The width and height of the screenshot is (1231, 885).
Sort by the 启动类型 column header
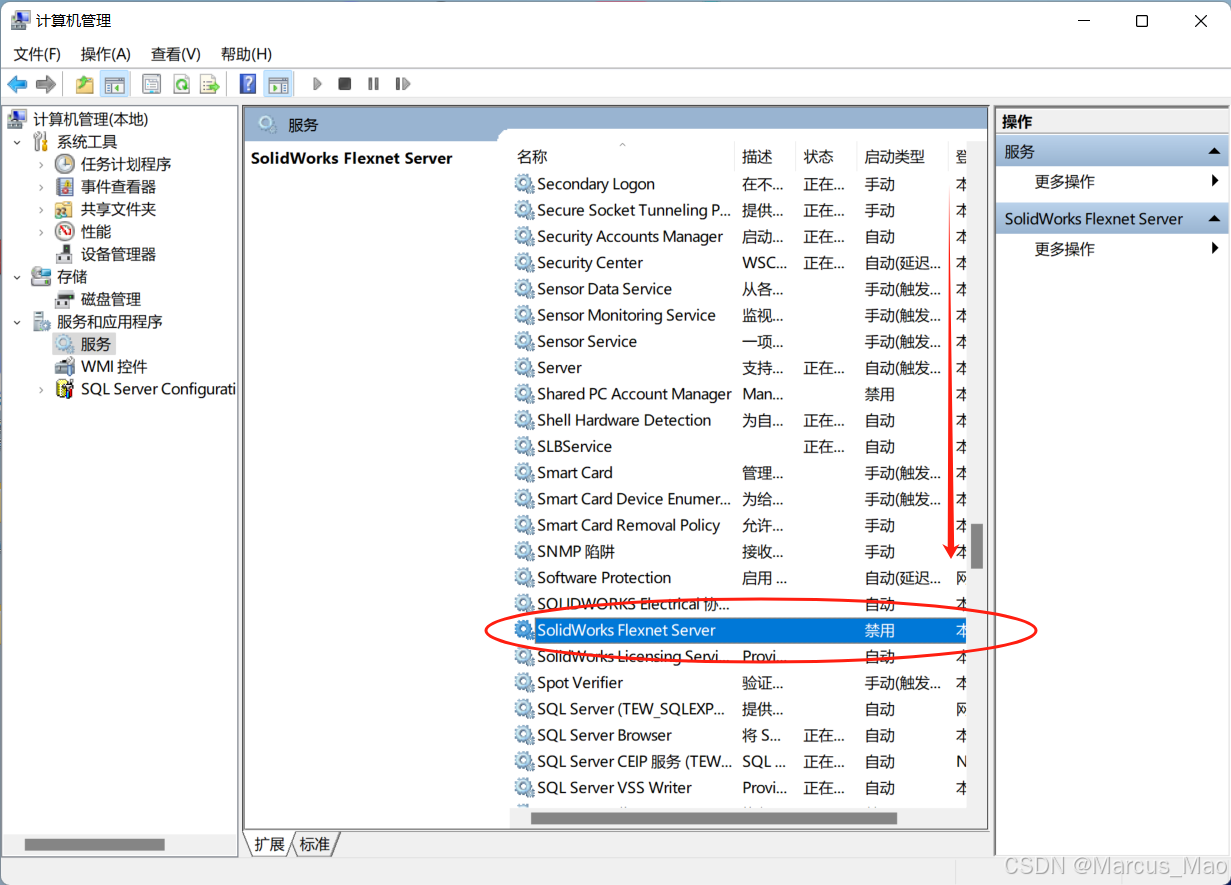(902, 157)
